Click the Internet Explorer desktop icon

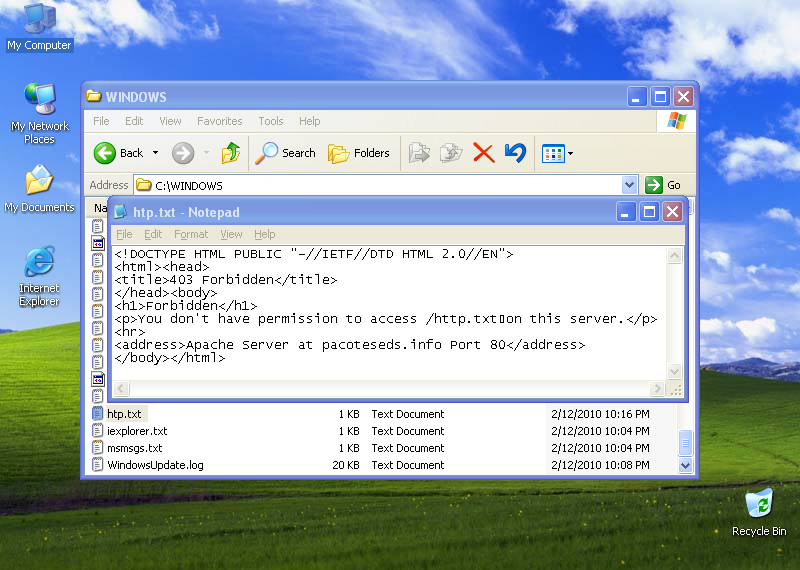(x=39, y=276)
